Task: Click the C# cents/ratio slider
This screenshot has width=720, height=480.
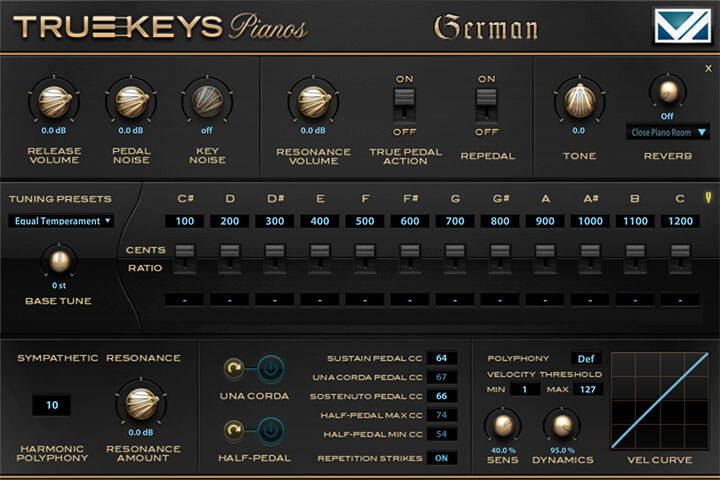Action: [186, 258]
